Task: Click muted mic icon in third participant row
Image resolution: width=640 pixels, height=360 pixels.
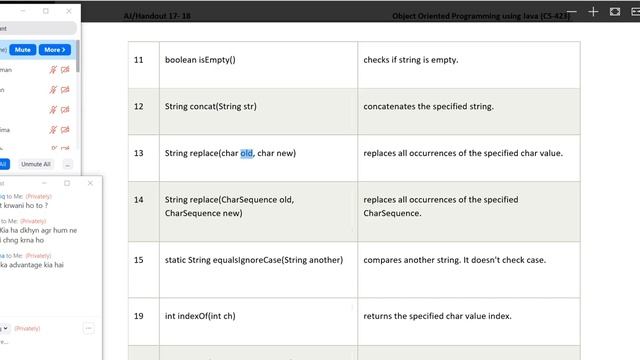Action: (x=53, y=110)
